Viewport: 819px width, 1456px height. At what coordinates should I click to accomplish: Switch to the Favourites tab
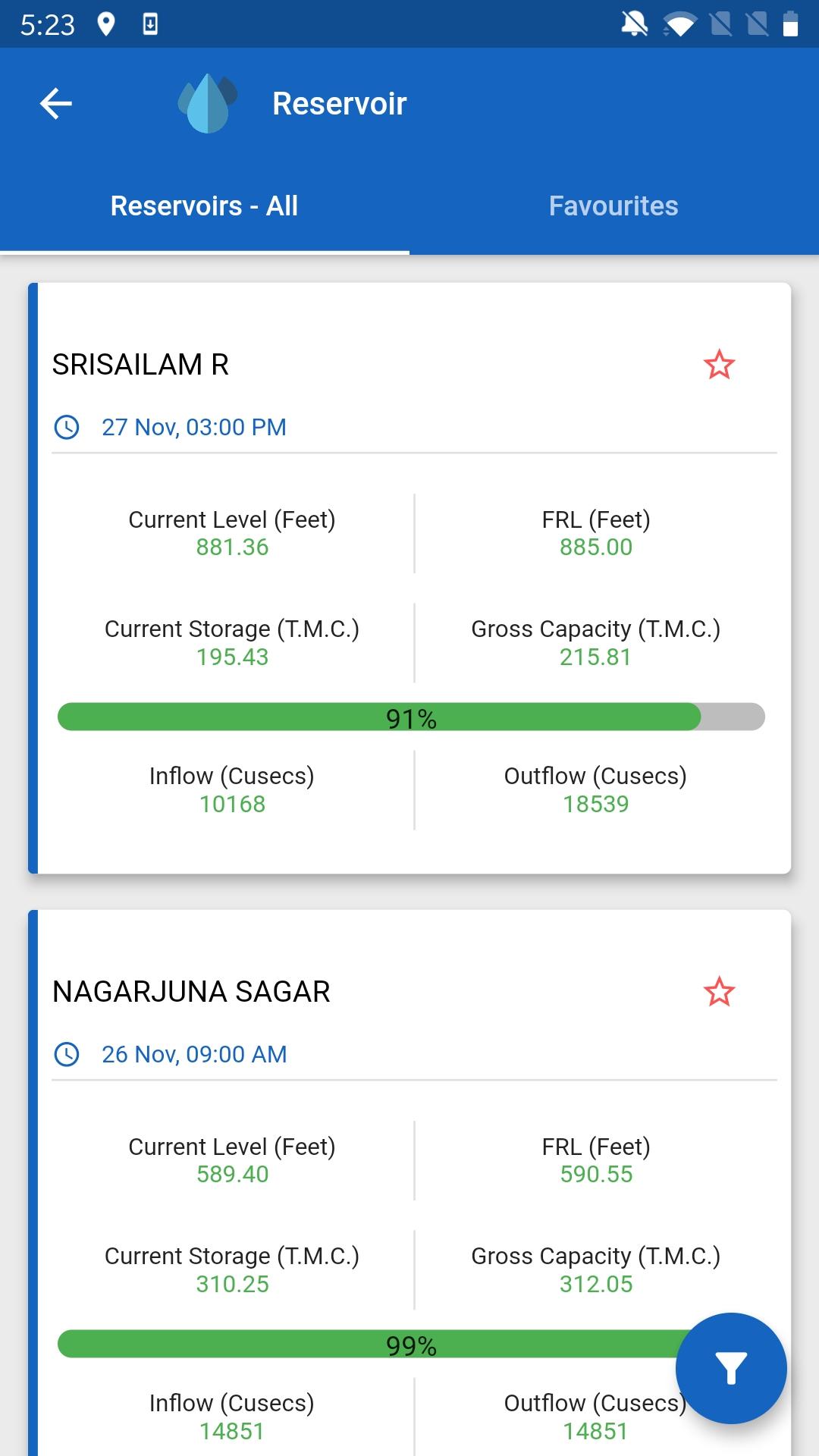pos(614,206)
